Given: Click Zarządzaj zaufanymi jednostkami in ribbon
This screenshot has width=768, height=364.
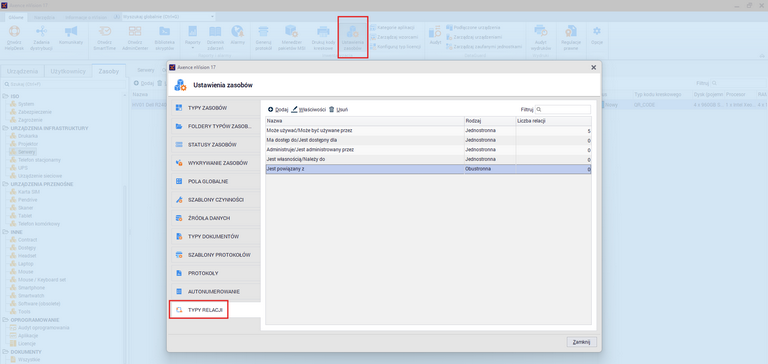Looking at the screenshot, I should (484, 47).
